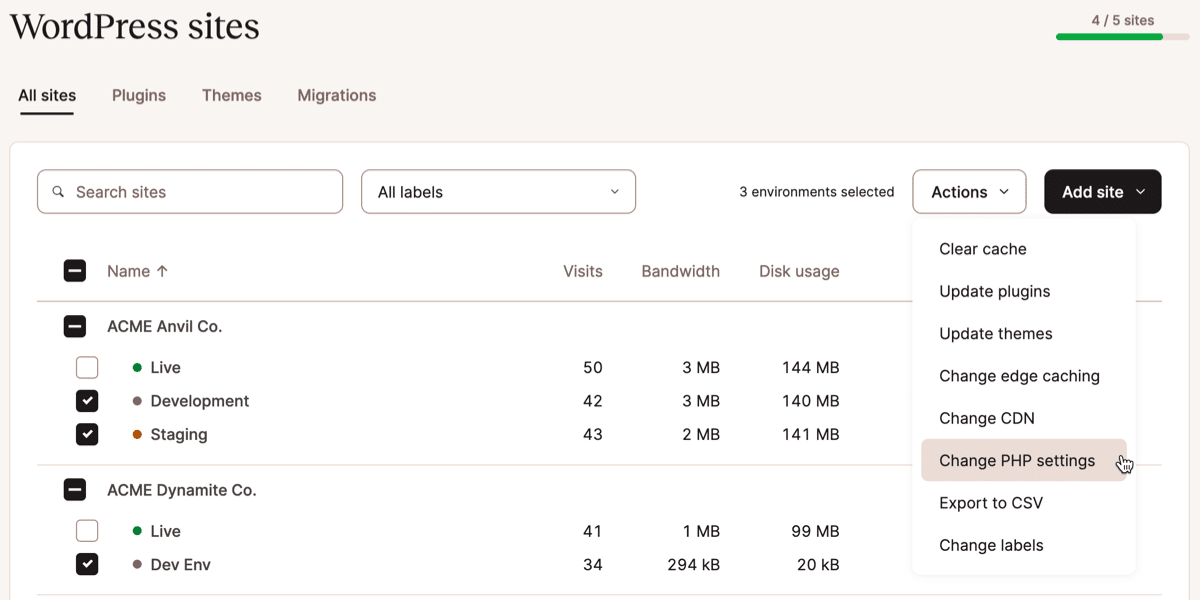Switch to the Plugins tab
Image resolution: width=1200 pixels, height=600 pixels.
[138, 95]
